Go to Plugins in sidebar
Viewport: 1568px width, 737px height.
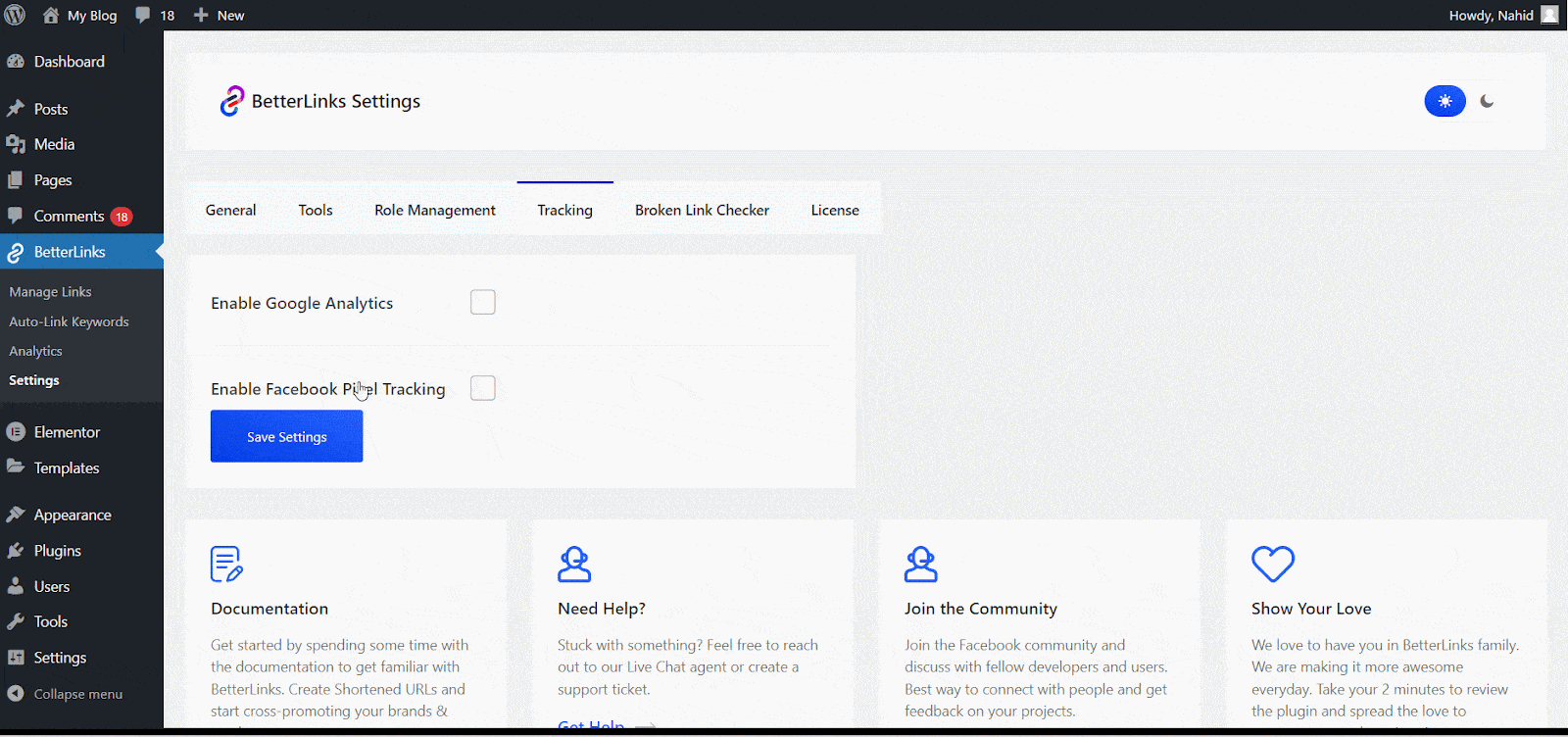(x=57, y=551)
